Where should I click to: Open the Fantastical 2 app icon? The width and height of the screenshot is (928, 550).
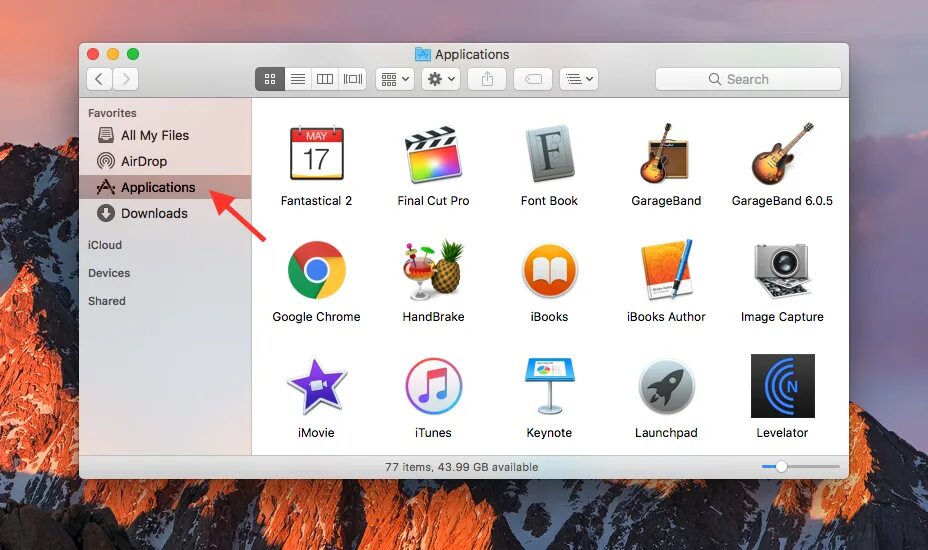coord(317,153)
